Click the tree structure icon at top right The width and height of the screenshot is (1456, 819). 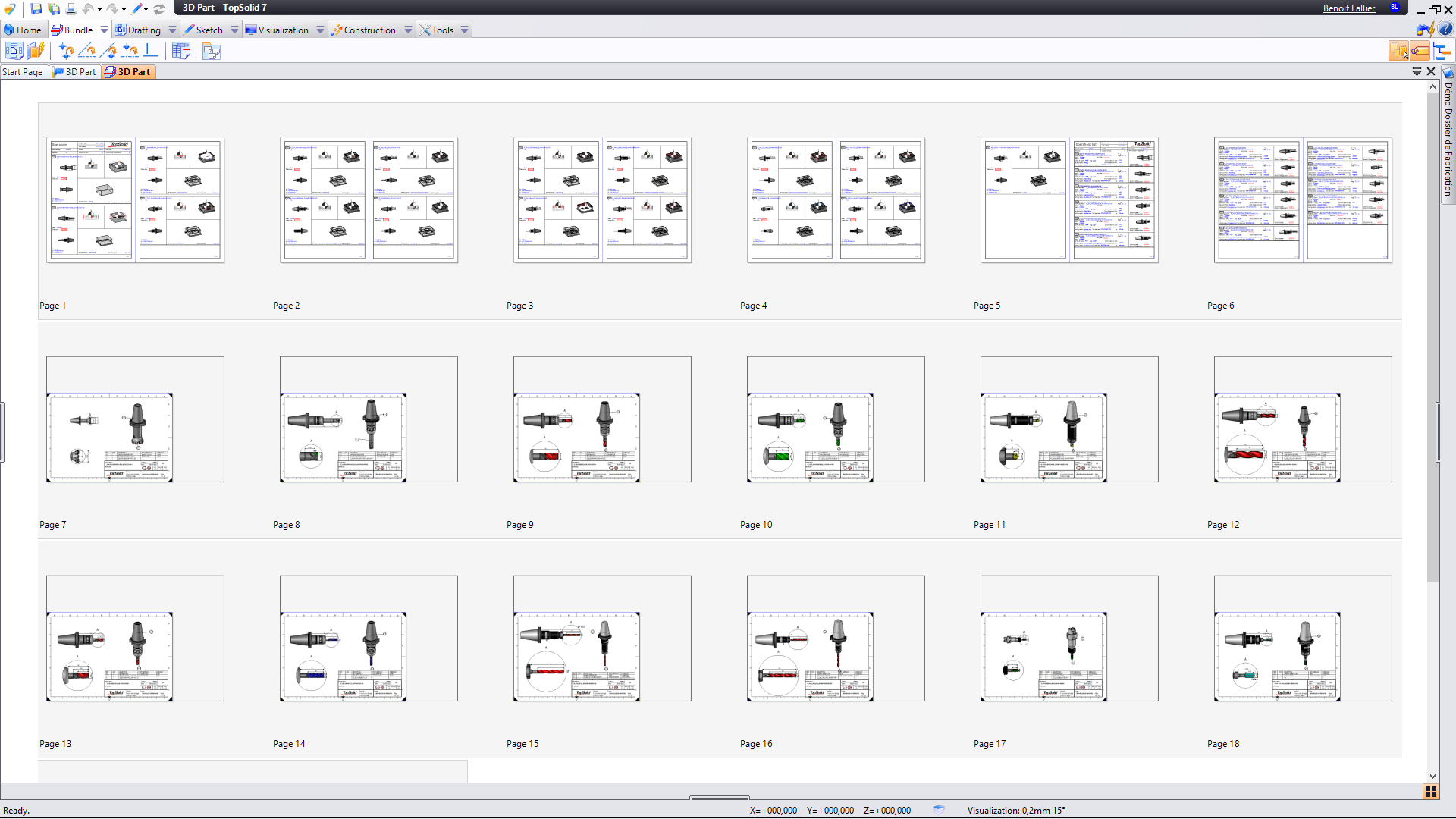click(1442, 51)
